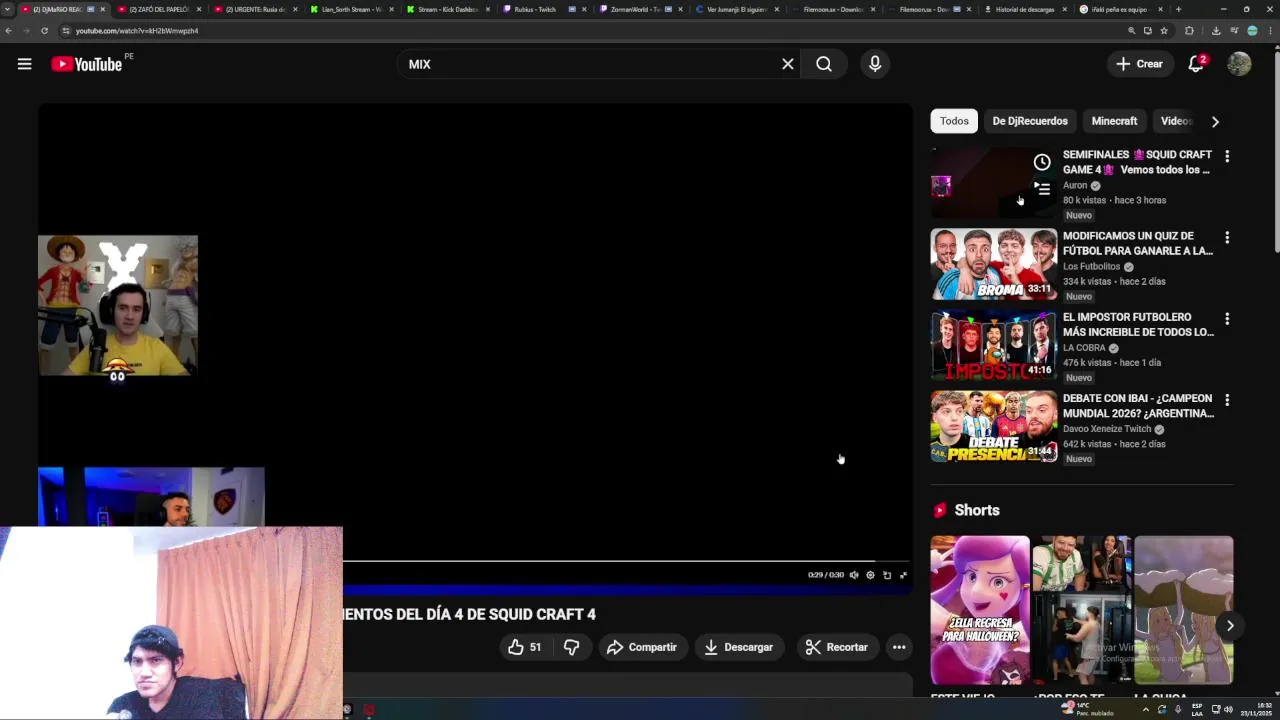Open the Crear upload menu
The image size is (1280, 720).
click(1139, 64)
